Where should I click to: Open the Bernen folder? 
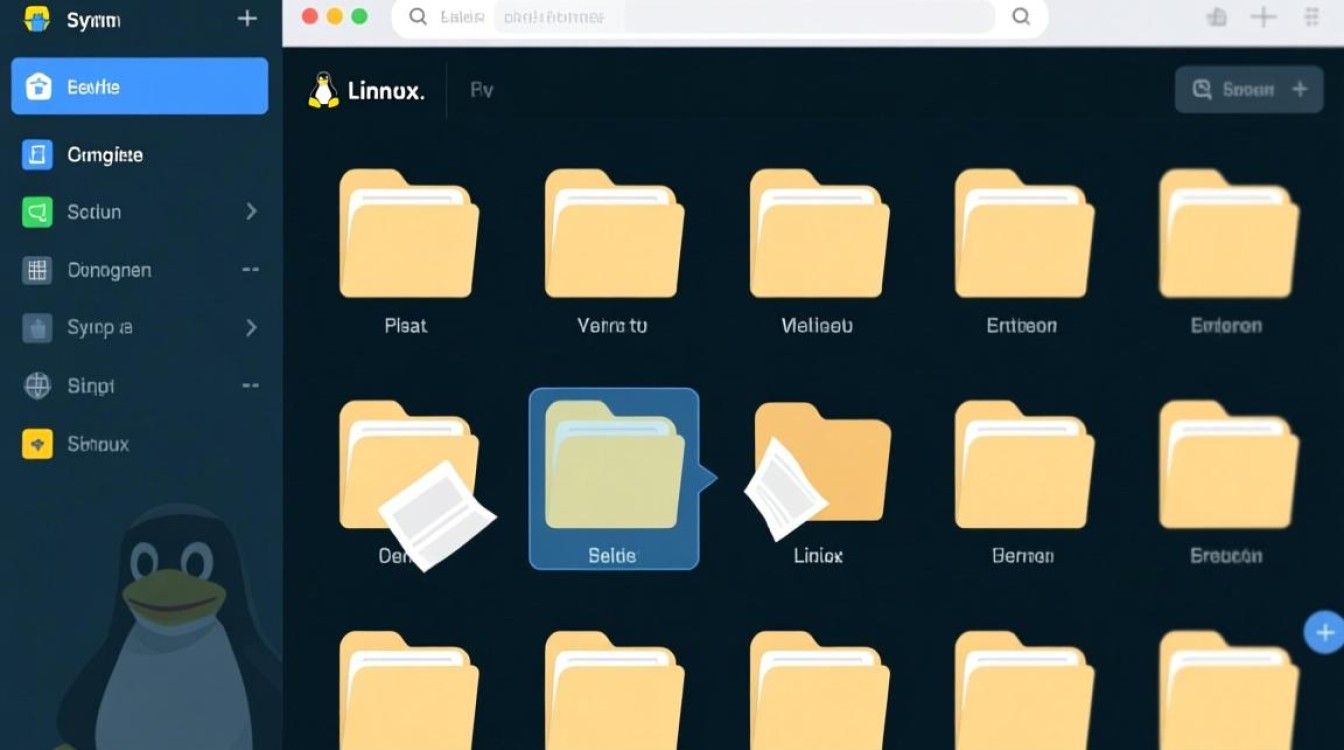1023,468
